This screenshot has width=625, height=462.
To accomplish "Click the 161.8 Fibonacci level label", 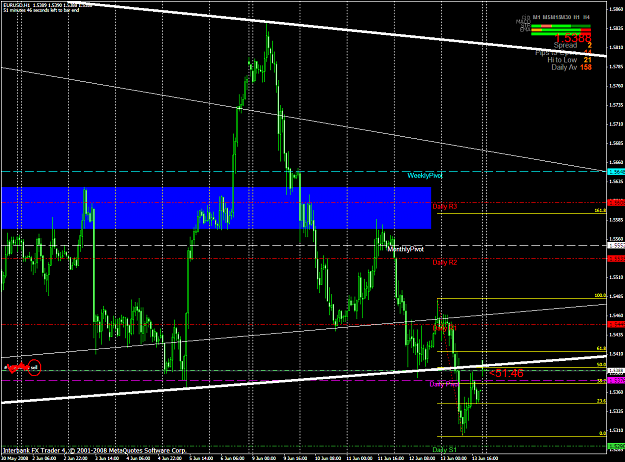I will click(601, 210).
